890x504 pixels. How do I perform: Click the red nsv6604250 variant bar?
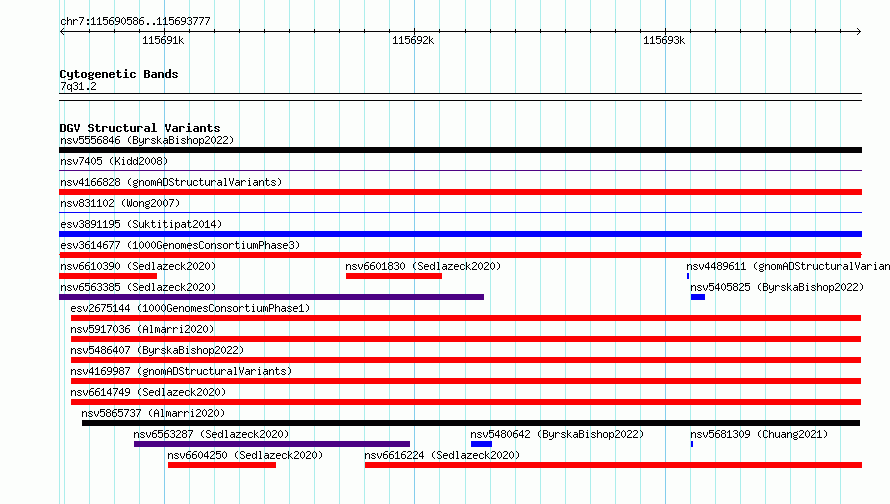[222, 465]
